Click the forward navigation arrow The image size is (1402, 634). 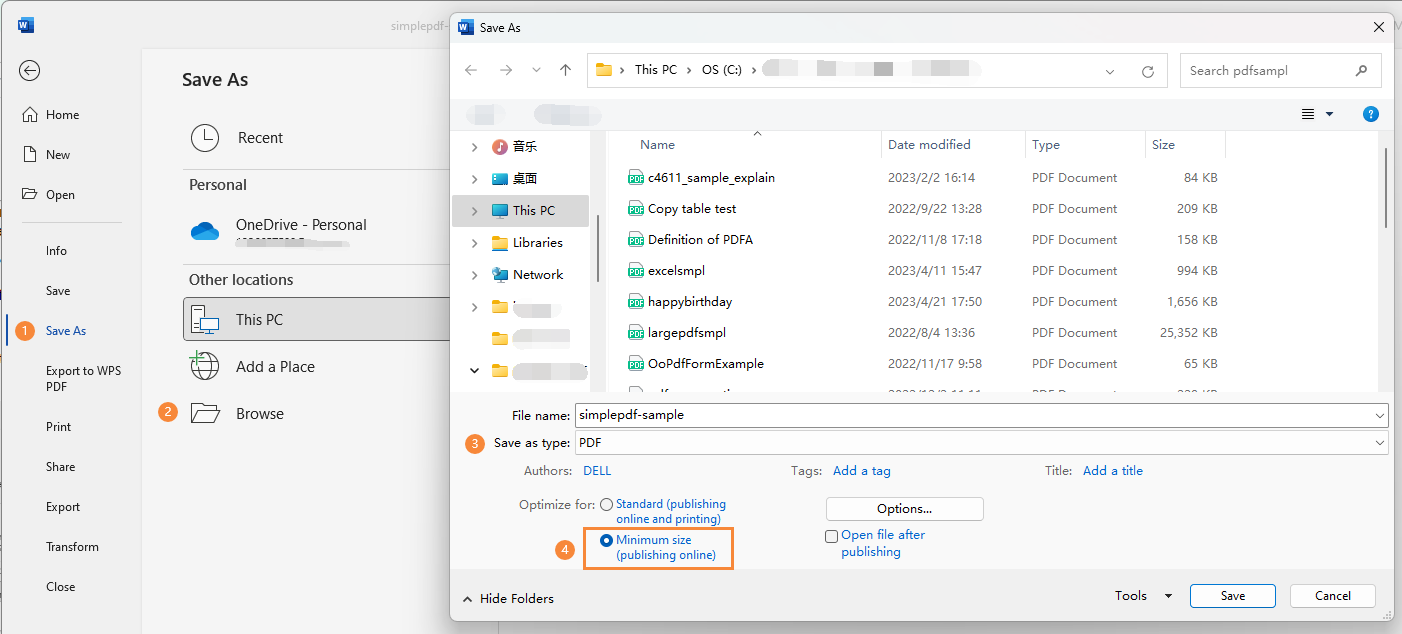tap(505, 69)
